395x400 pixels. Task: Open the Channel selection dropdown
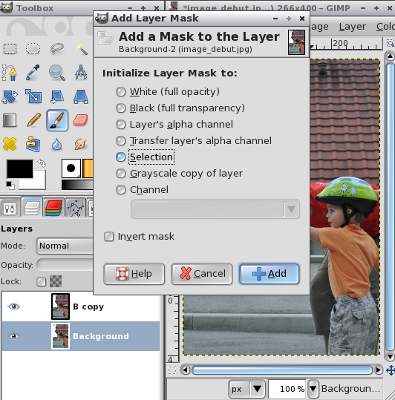[215, 209]
